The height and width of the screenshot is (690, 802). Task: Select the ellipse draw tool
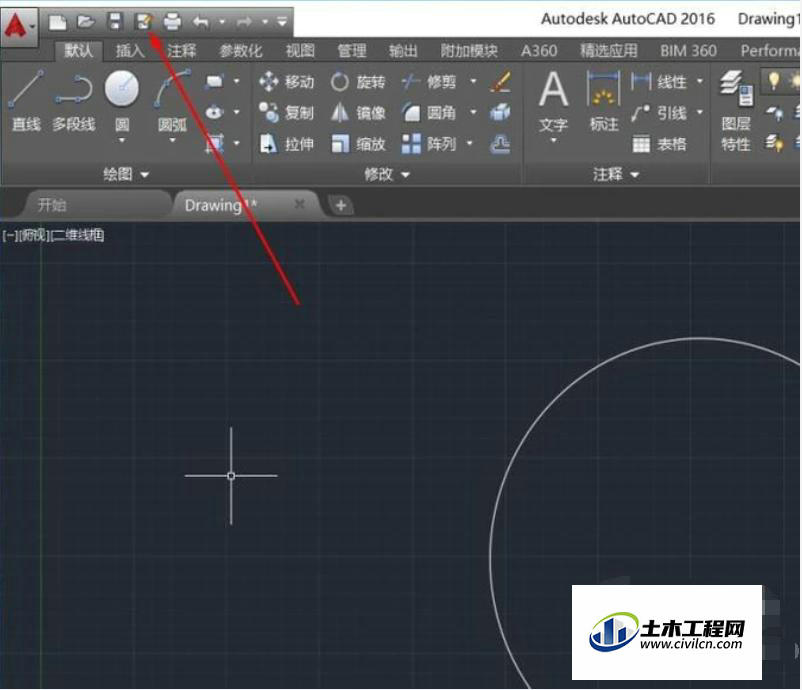pos(214,112)
